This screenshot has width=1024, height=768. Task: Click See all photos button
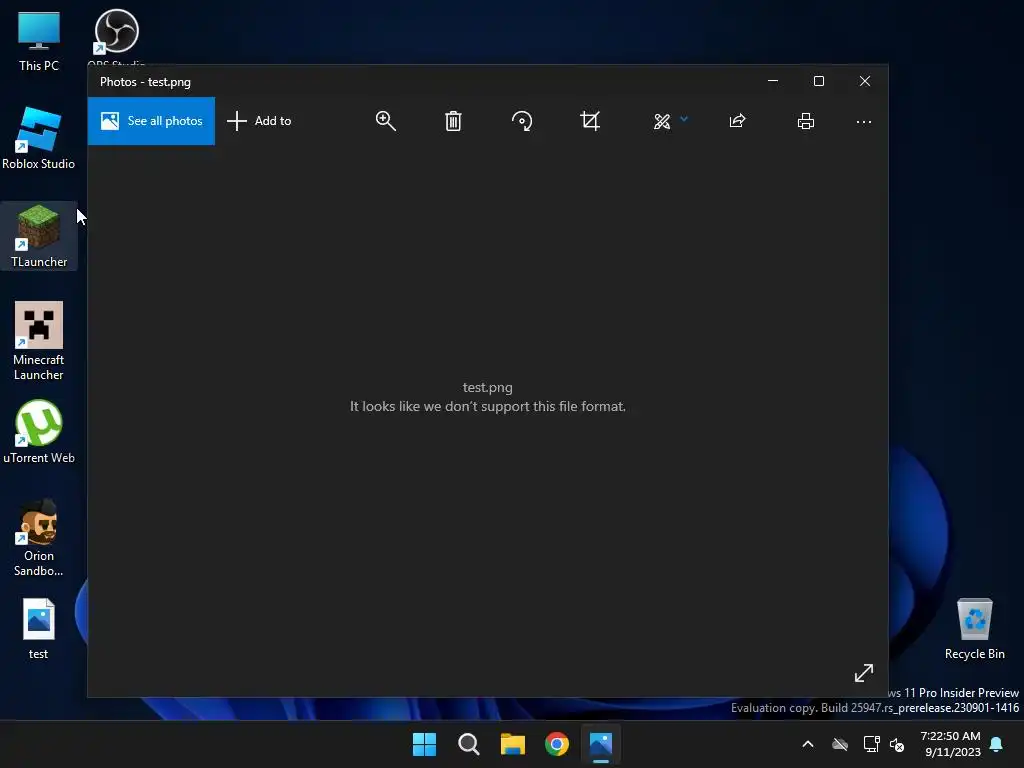(151, 121)
